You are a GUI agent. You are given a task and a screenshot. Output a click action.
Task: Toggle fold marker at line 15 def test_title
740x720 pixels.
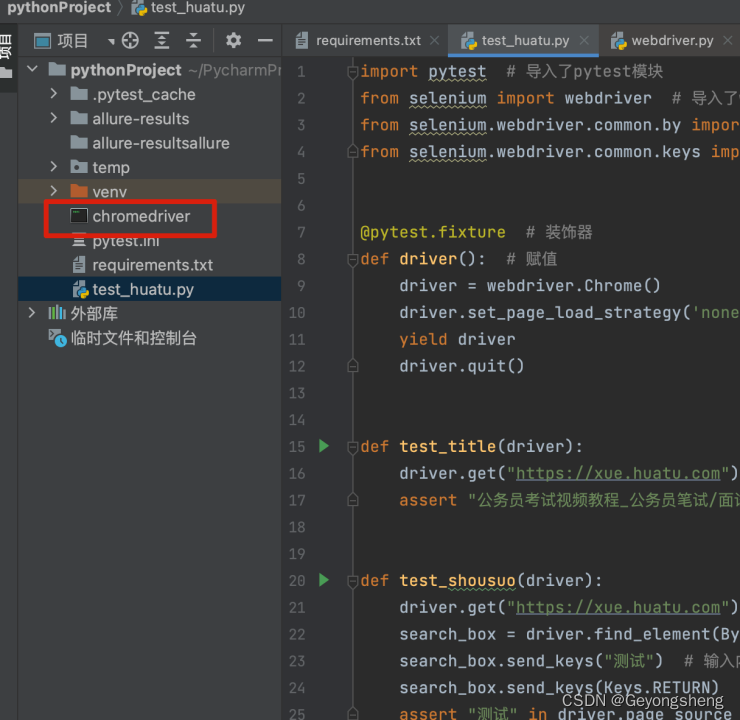tap(353, 447)
